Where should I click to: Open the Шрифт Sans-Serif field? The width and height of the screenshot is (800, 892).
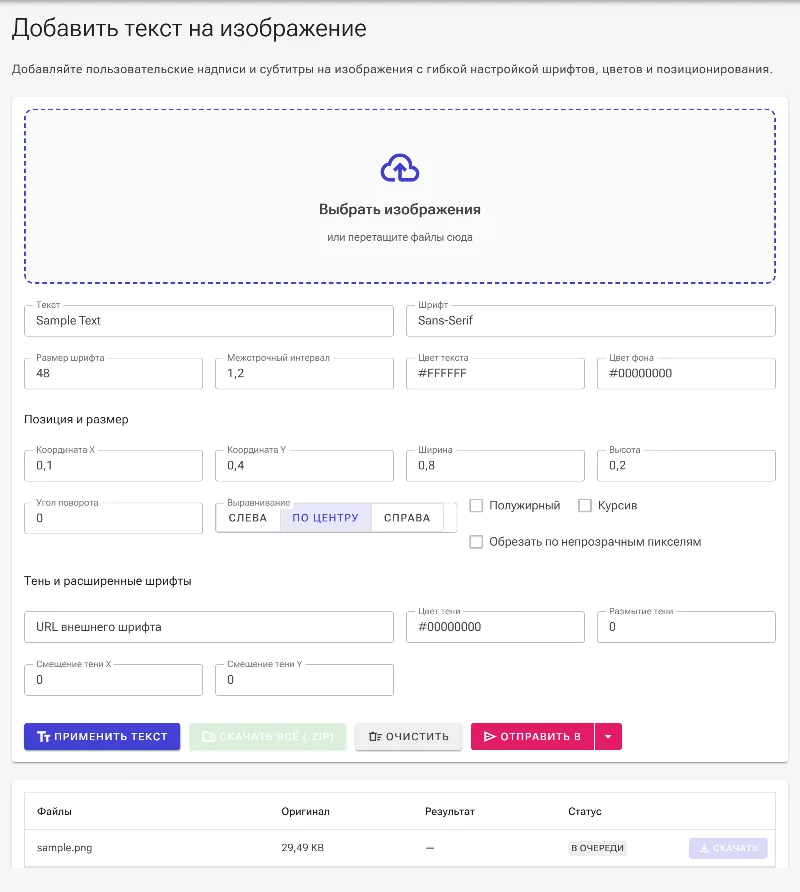(591, 321)
